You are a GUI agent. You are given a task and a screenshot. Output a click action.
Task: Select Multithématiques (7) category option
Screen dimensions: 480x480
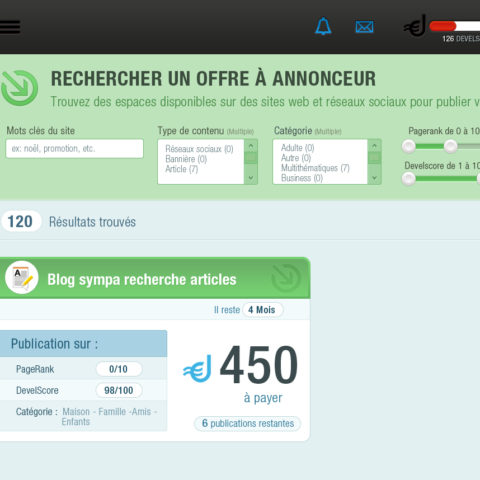[x=315, y=168]
